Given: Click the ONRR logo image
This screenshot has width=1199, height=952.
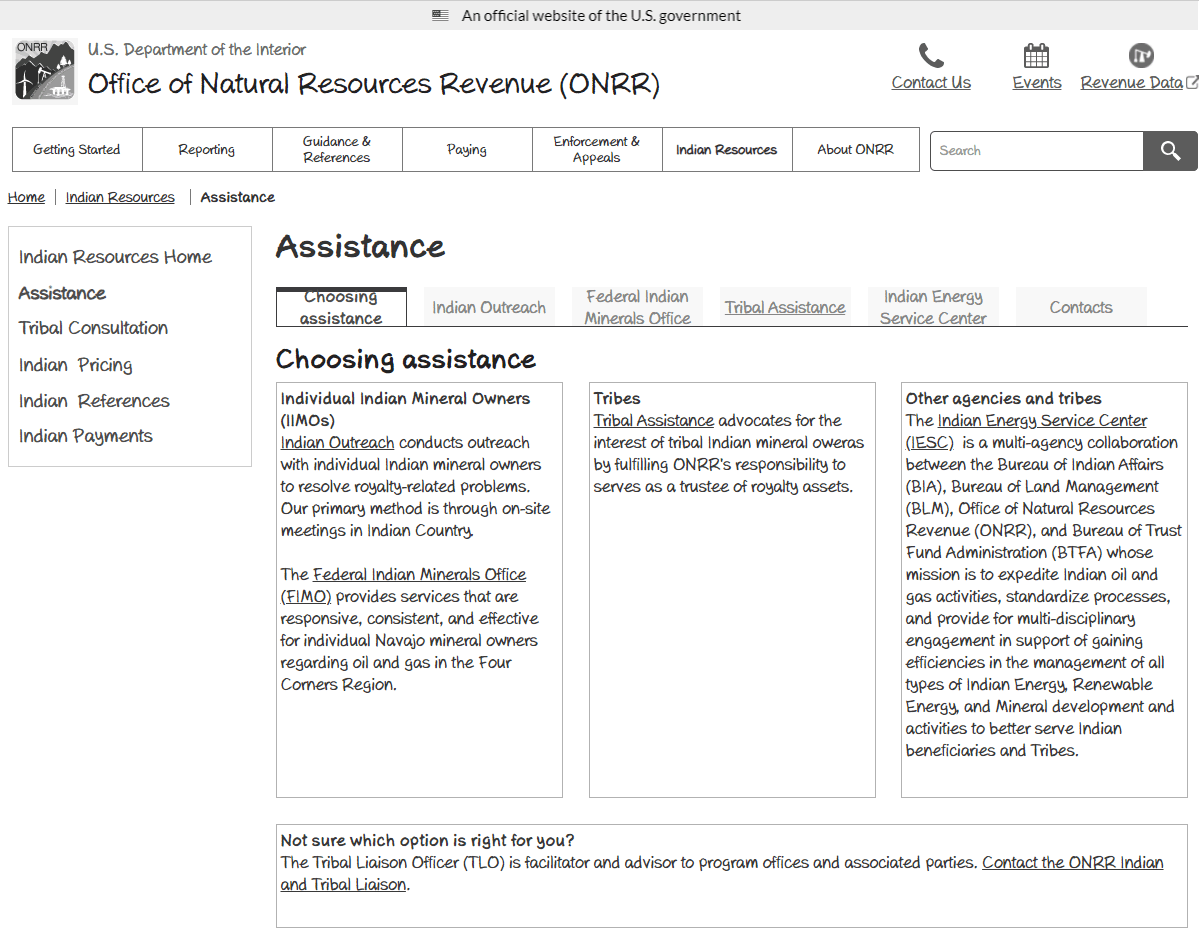Looking at the screenshot, I should (x=45, y=71).
